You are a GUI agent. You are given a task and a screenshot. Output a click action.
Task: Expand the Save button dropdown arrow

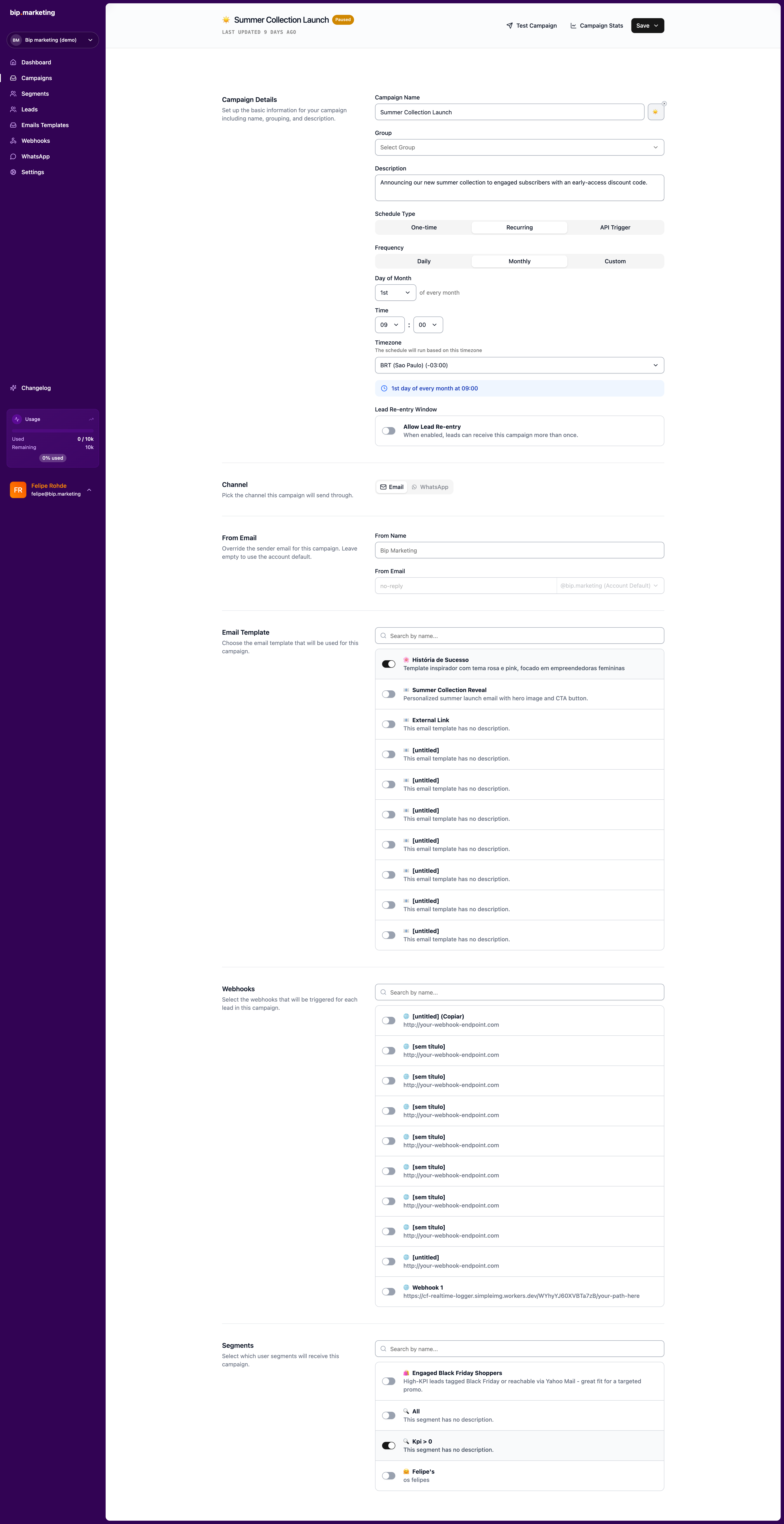[x=656, y=25]
